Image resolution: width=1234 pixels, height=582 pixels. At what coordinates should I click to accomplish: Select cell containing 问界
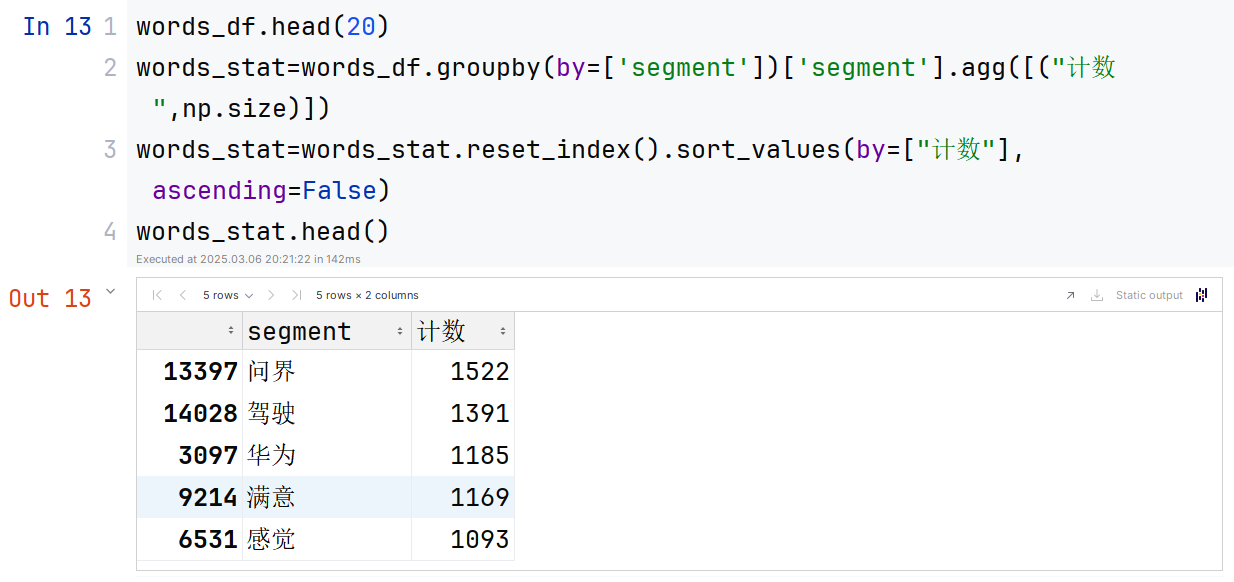[327, 371]
